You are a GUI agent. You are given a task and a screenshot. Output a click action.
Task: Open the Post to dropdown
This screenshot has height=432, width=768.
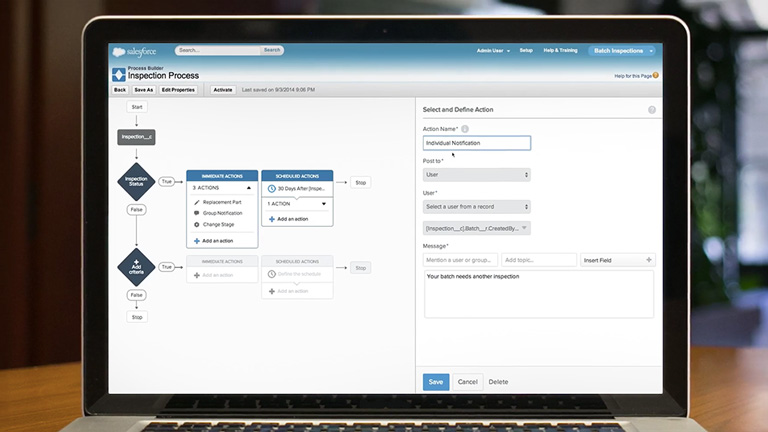[x=477, y=175]
